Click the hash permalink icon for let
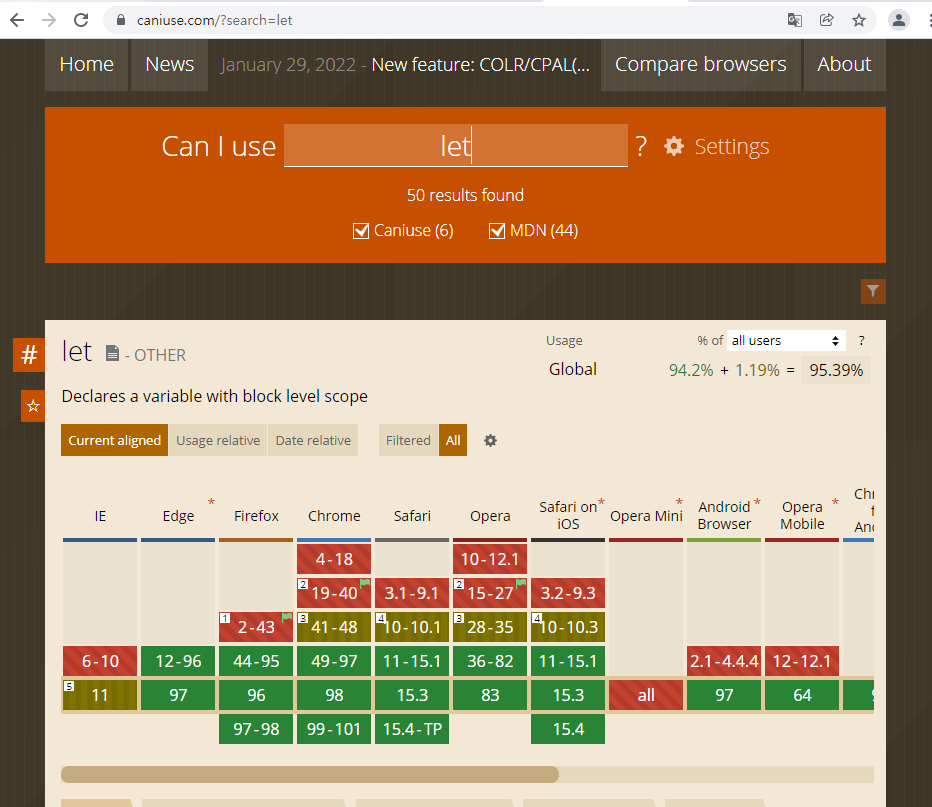 pos(29,355)
